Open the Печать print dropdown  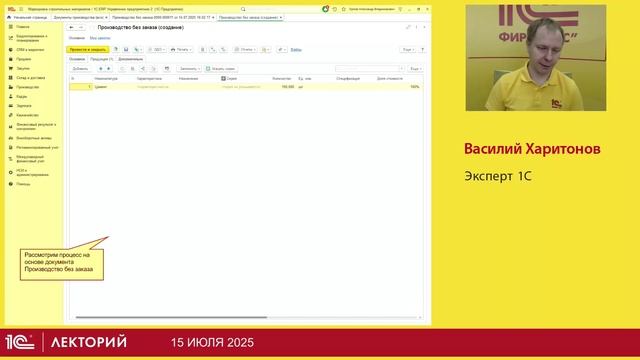click(x=181, y=49)
